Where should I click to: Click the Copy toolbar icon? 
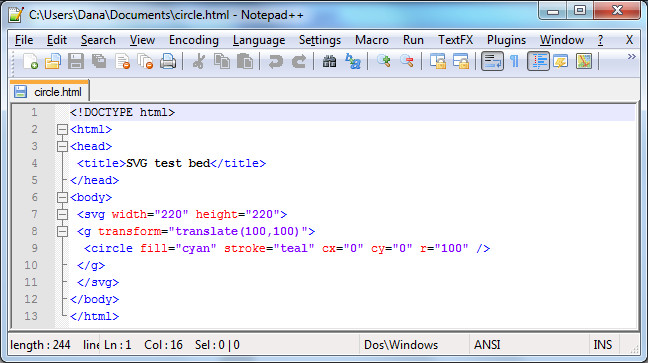pos(222,62)
